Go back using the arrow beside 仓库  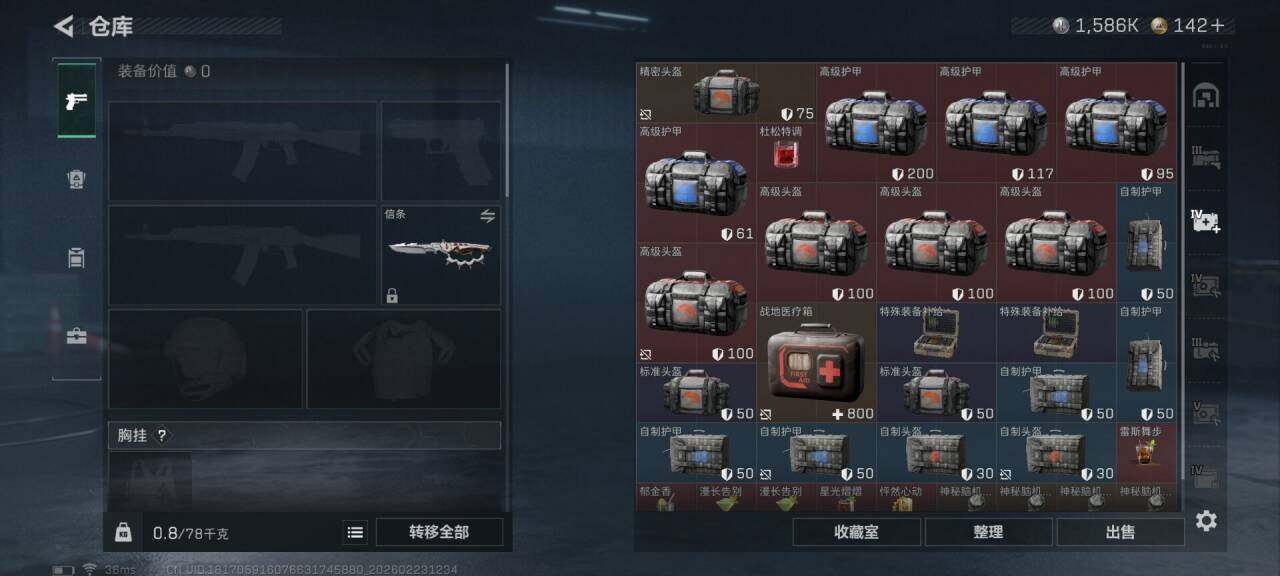click(x=64, y=26)
